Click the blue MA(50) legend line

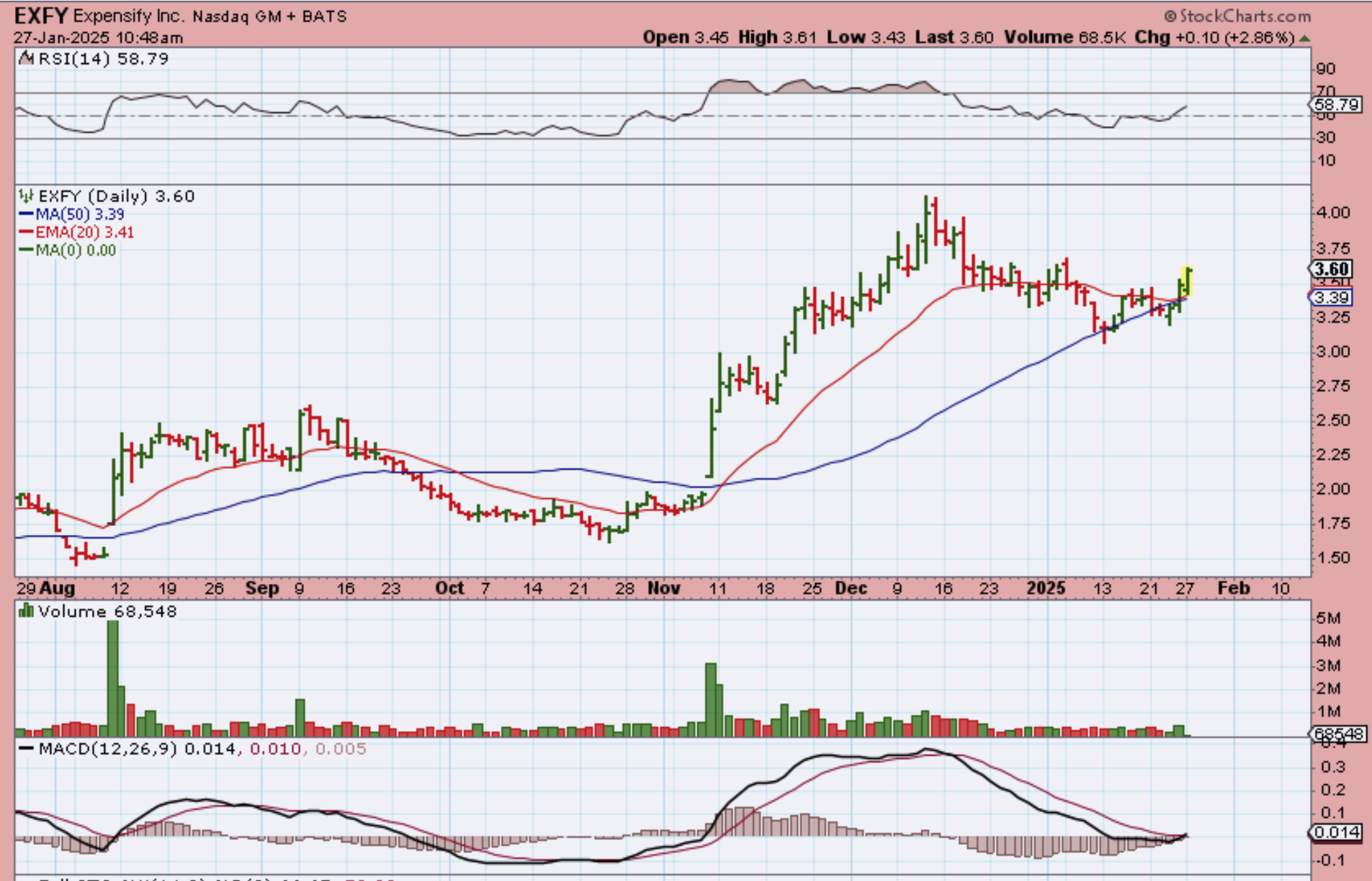click(x=26, y=215)
